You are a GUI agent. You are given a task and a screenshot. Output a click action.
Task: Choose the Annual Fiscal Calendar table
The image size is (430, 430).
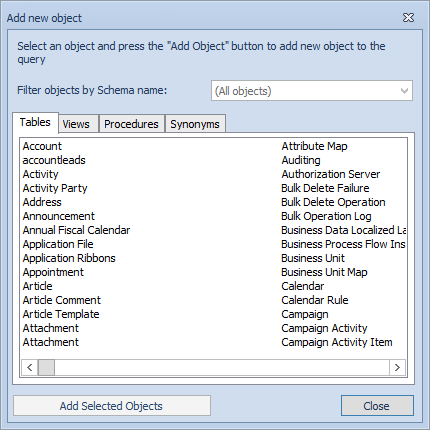click(x=76, y=230)
